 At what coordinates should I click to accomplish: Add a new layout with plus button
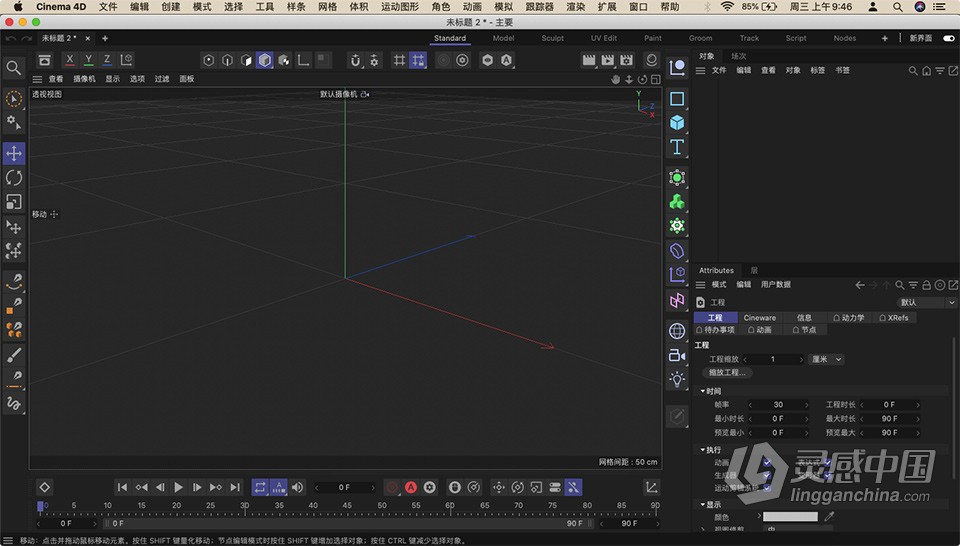(884, 38)
